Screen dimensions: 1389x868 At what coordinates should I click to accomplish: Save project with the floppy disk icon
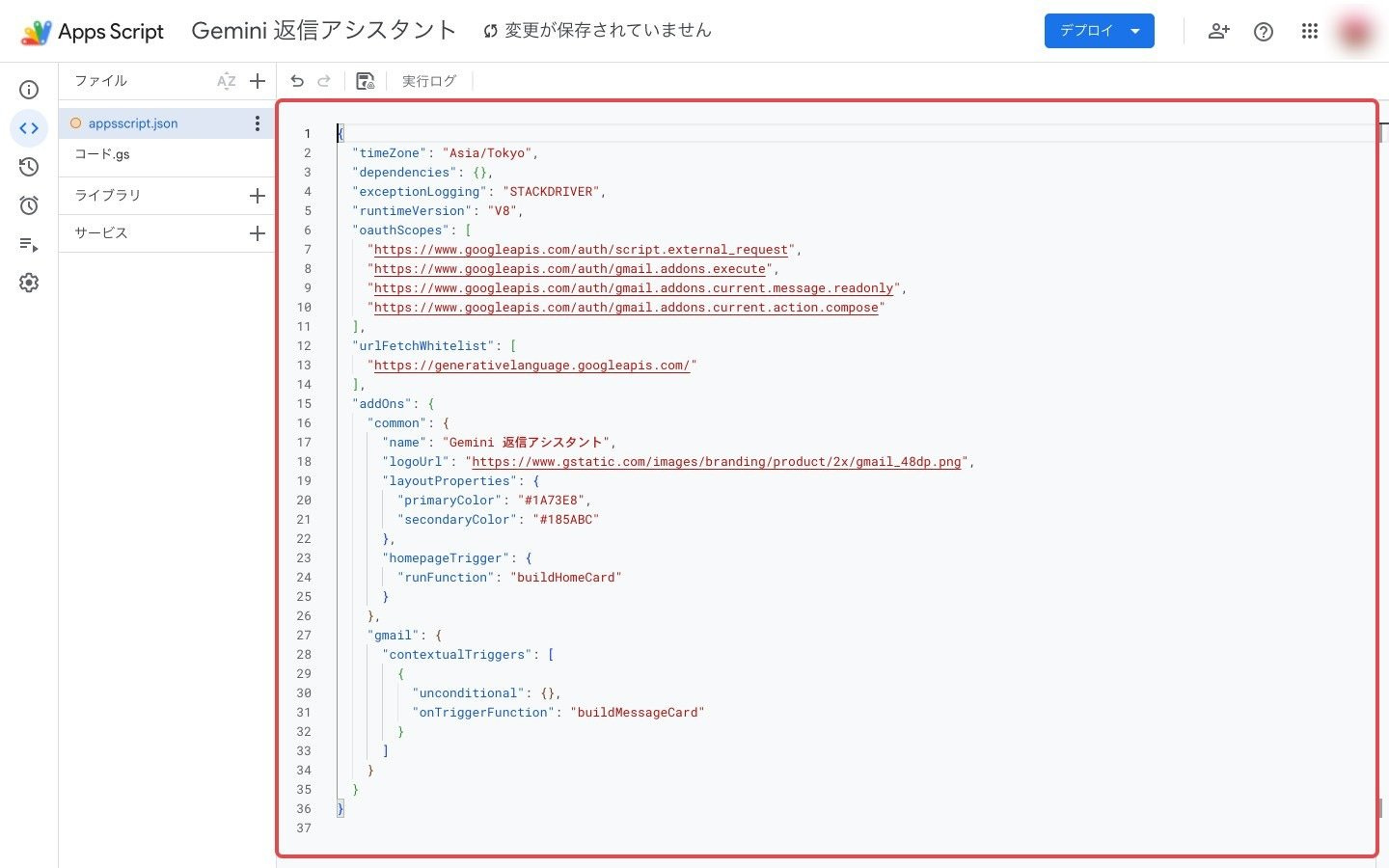click(366, 81)
